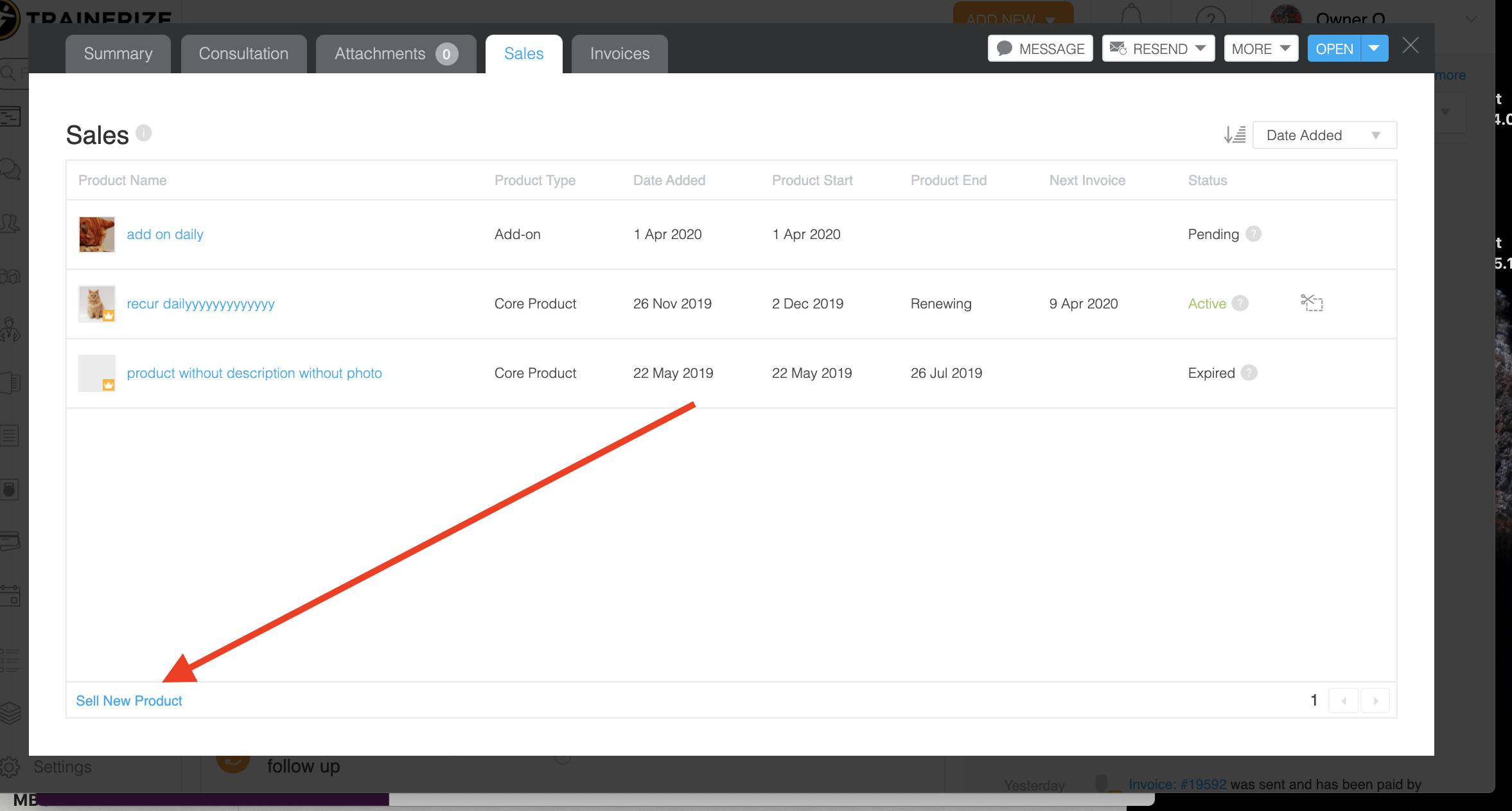This screenshot has height=811, width=1512.
Task: Go to previous page arrow
Action: [1343, 700]
